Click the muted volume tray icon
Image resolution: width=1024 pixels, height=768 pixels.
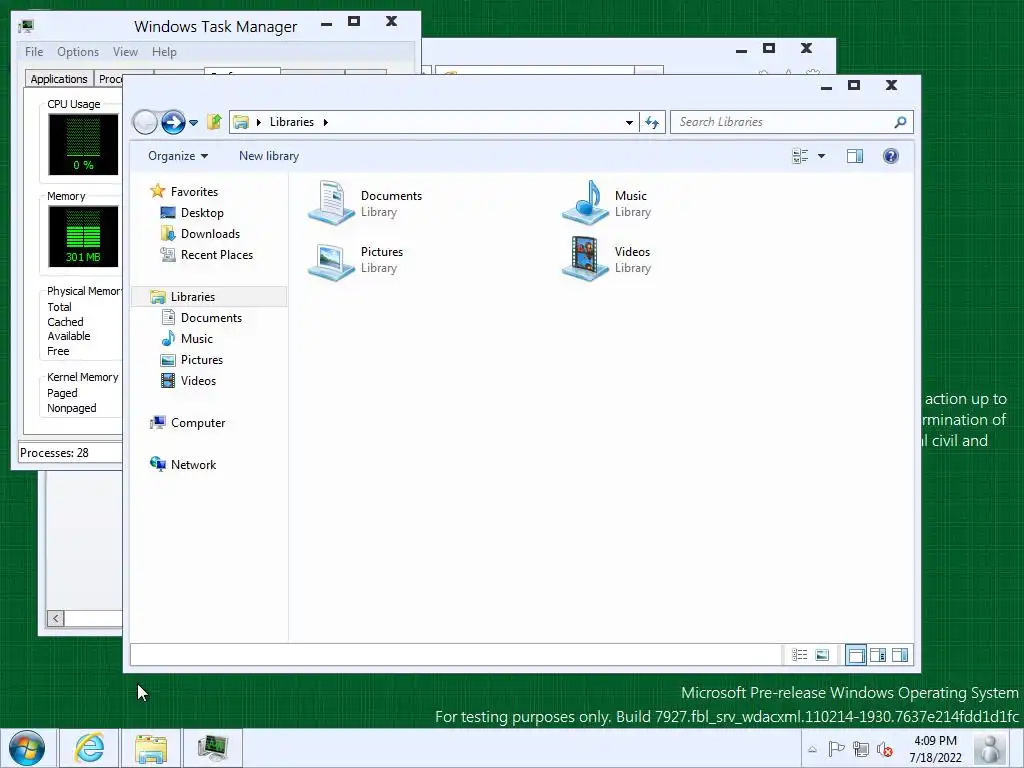pos(885,749)
